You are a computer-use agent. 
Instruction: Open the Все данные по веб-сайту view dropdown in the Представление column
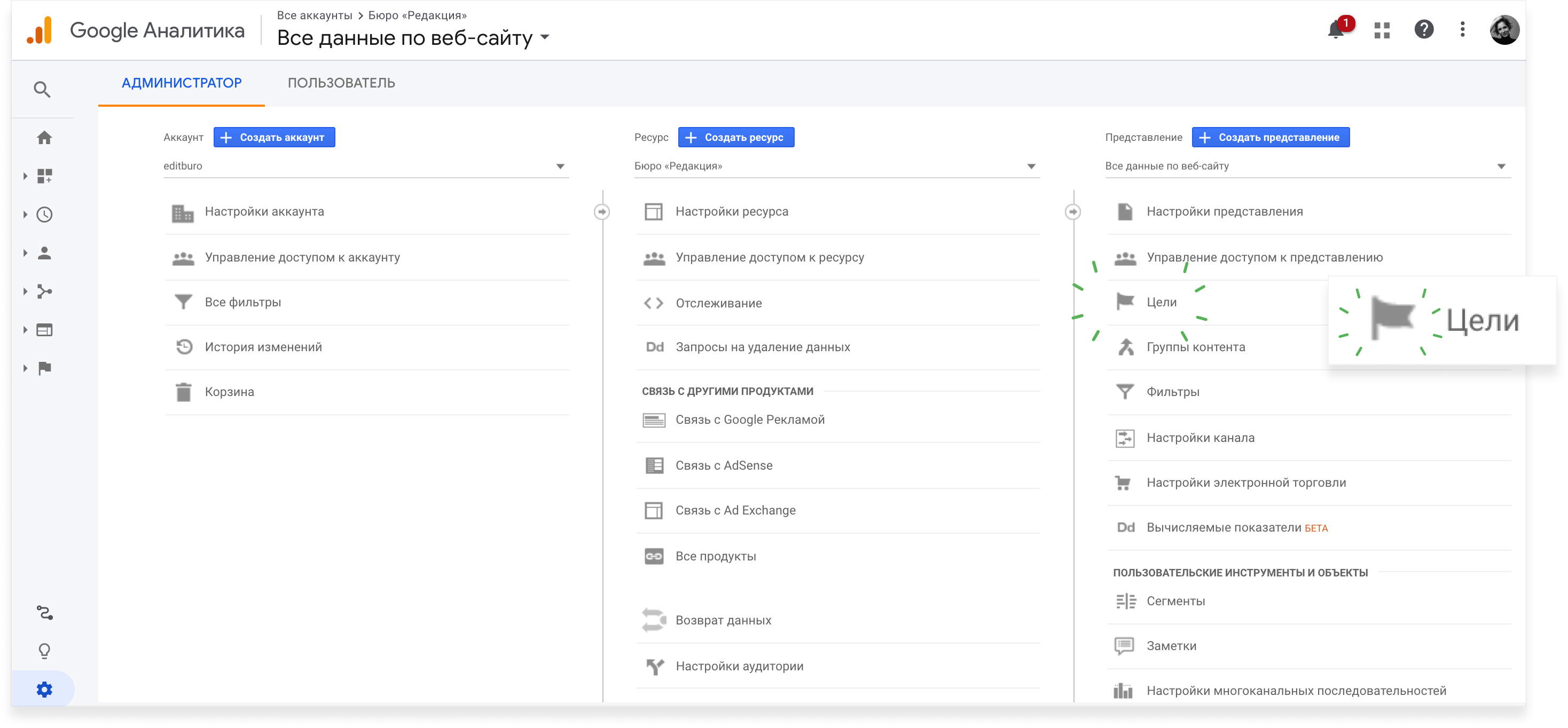1308,167
